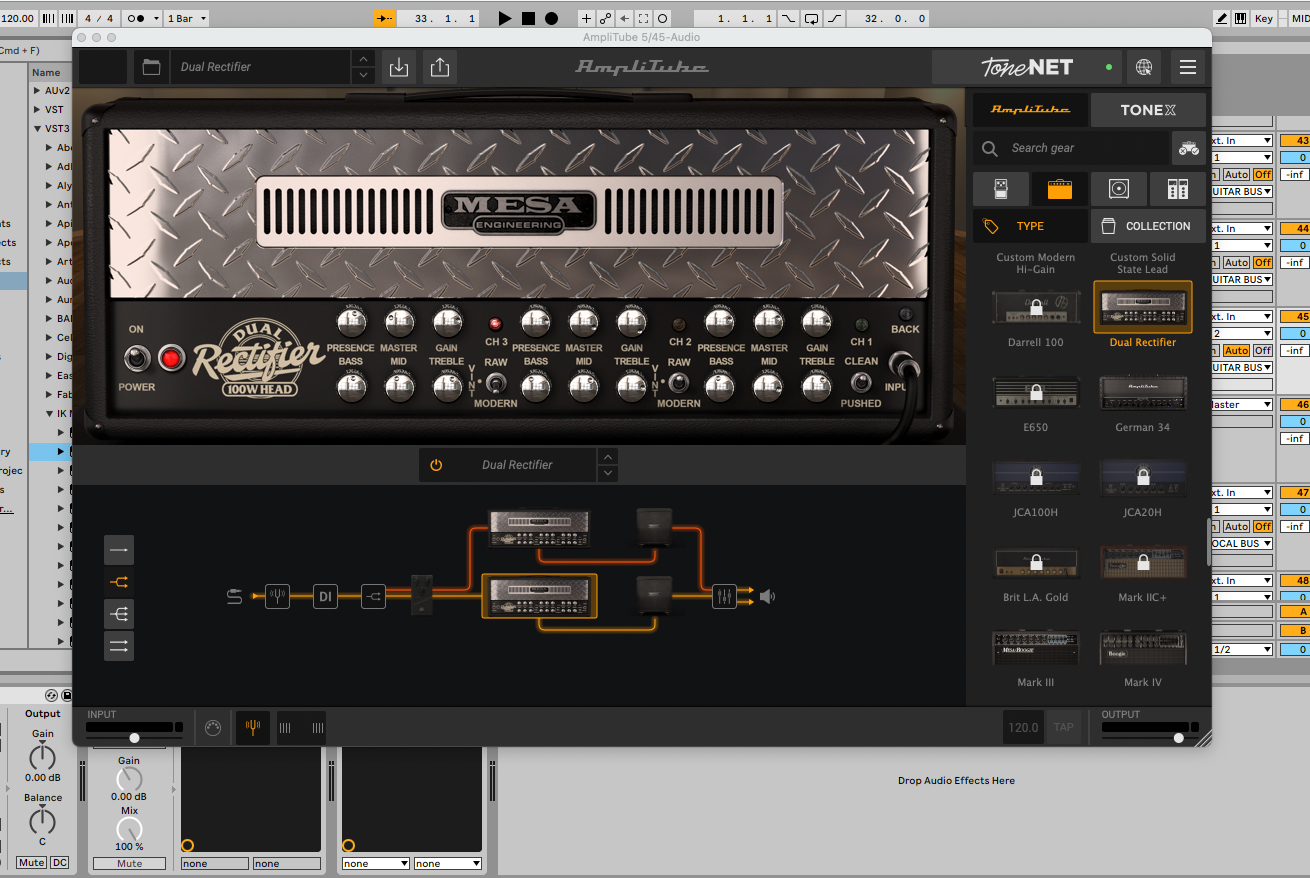The image size is (1310, 878).
Task: Flip the CH 1 CLEAN/PUSHED switch
Action: click(x=860, y=382)
